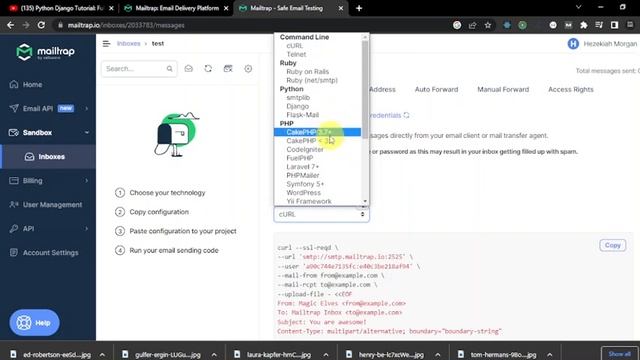Viewport: 640px width, 360px height.
Task: Click the share page icon in address bar
Action: coord(473,25)
